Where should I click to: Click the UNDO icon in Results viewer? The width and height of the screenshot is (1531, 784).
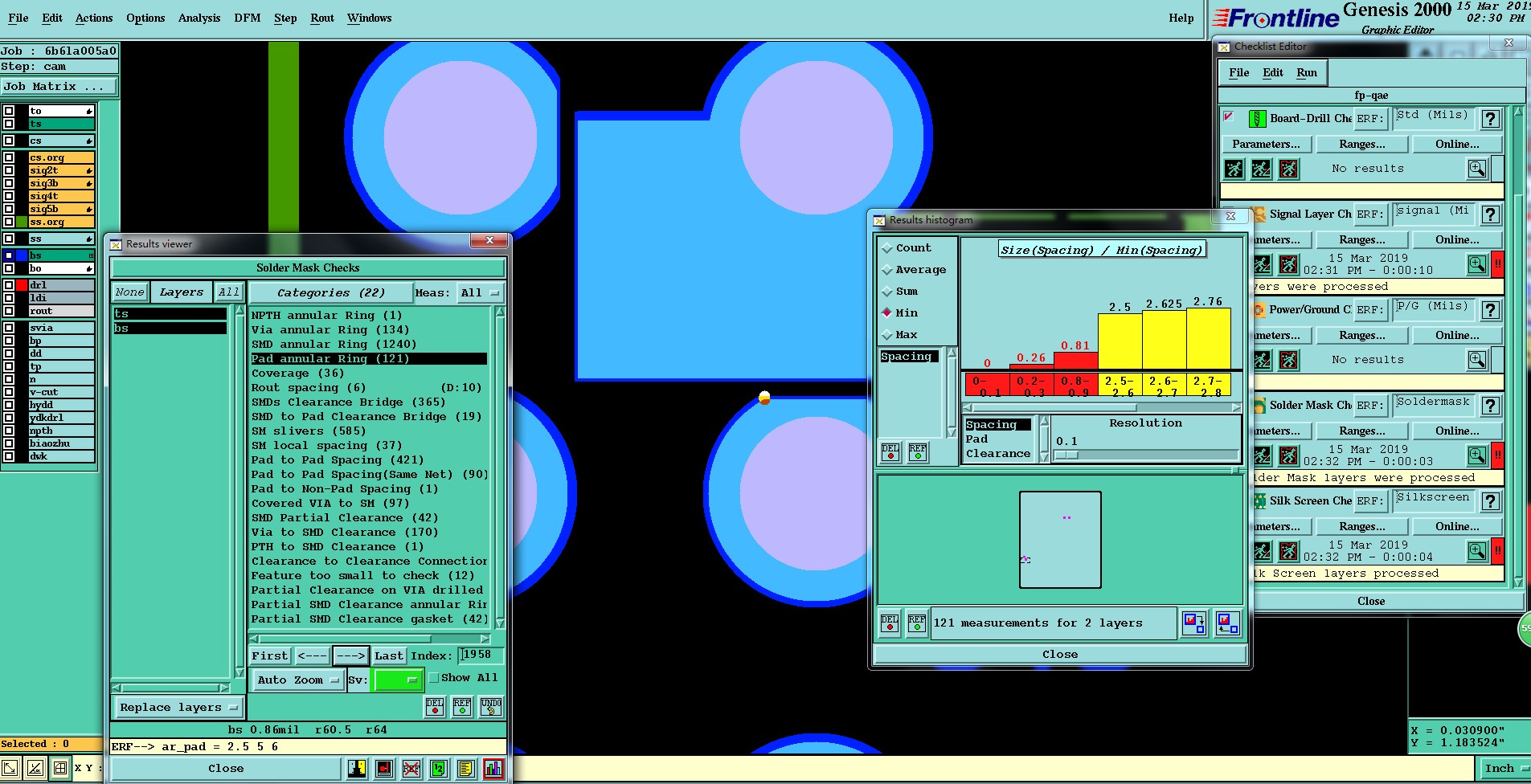[491, 707]
